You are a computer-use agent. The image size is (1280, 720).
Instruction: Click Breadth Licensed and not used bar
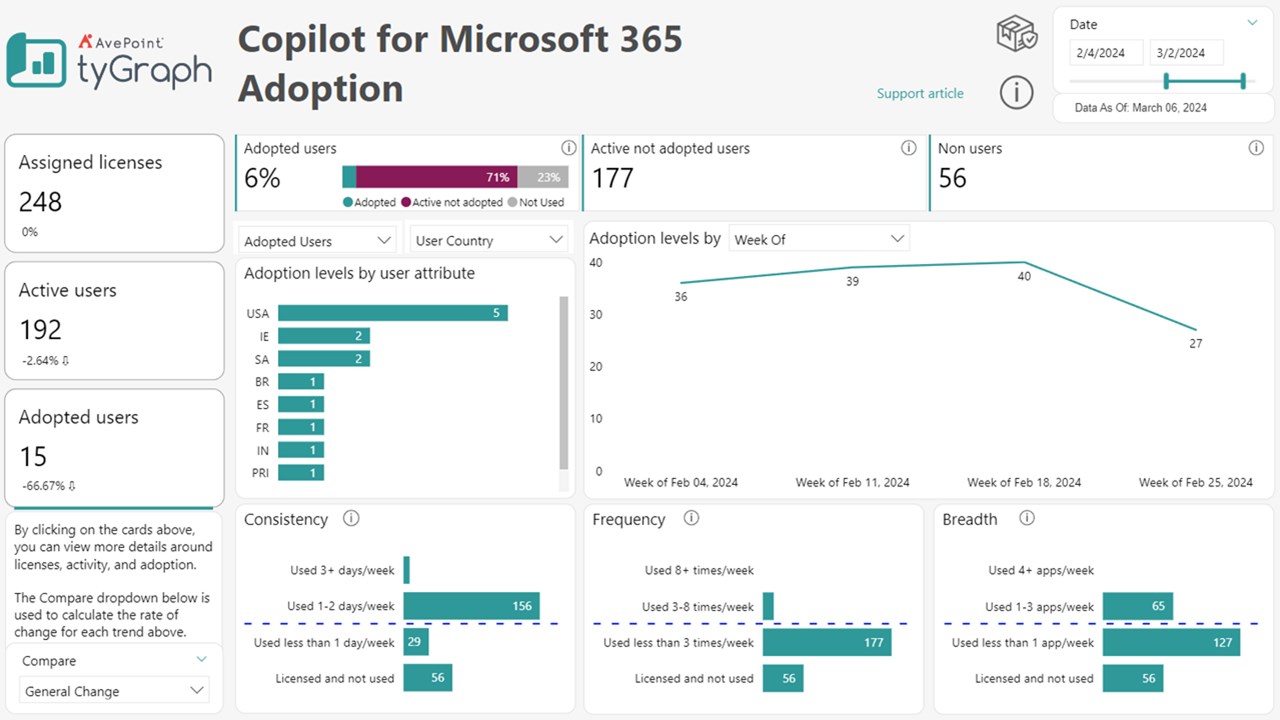coord(1133,678)
